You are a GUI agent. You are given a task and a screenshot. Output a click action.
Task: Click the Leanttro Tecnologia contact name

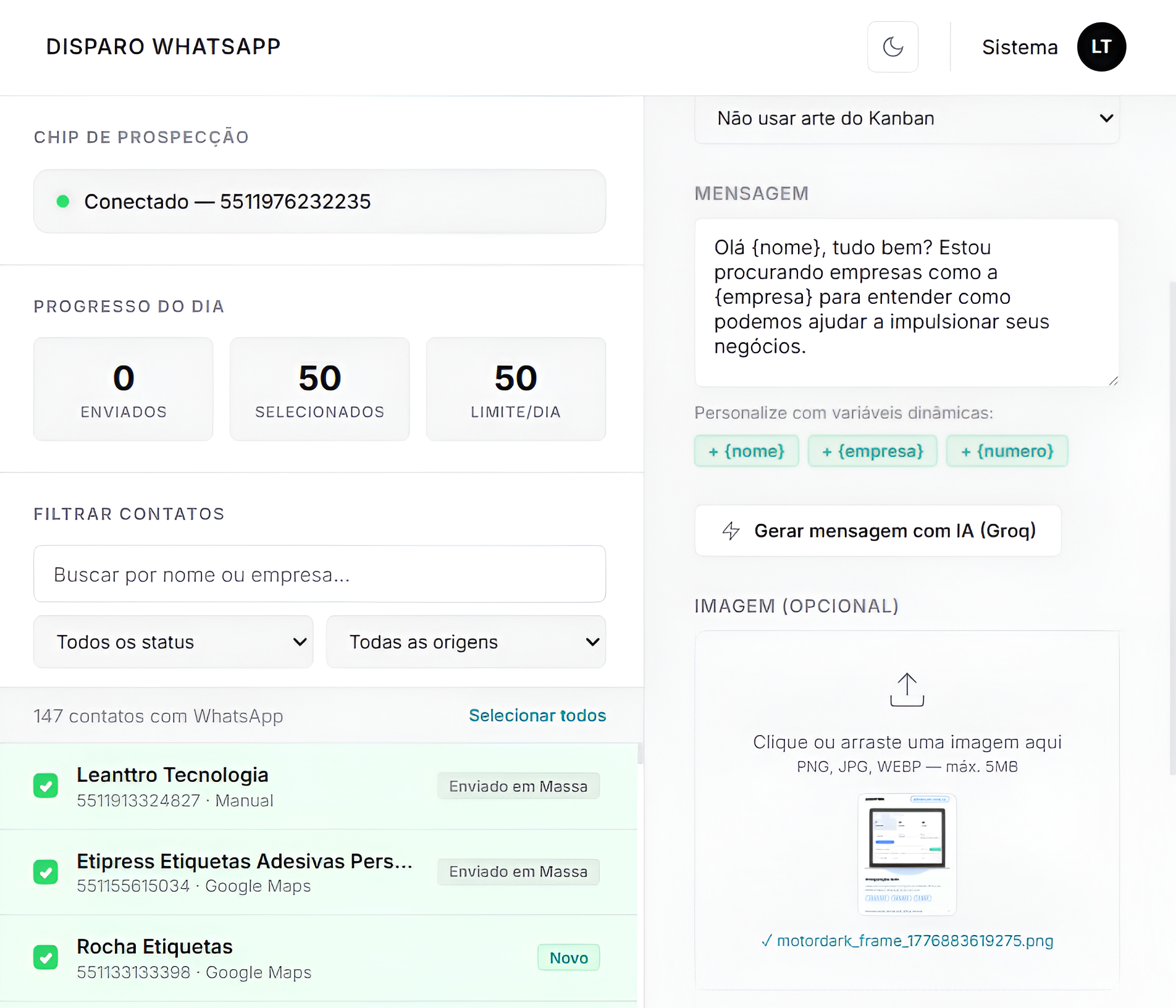172,775
